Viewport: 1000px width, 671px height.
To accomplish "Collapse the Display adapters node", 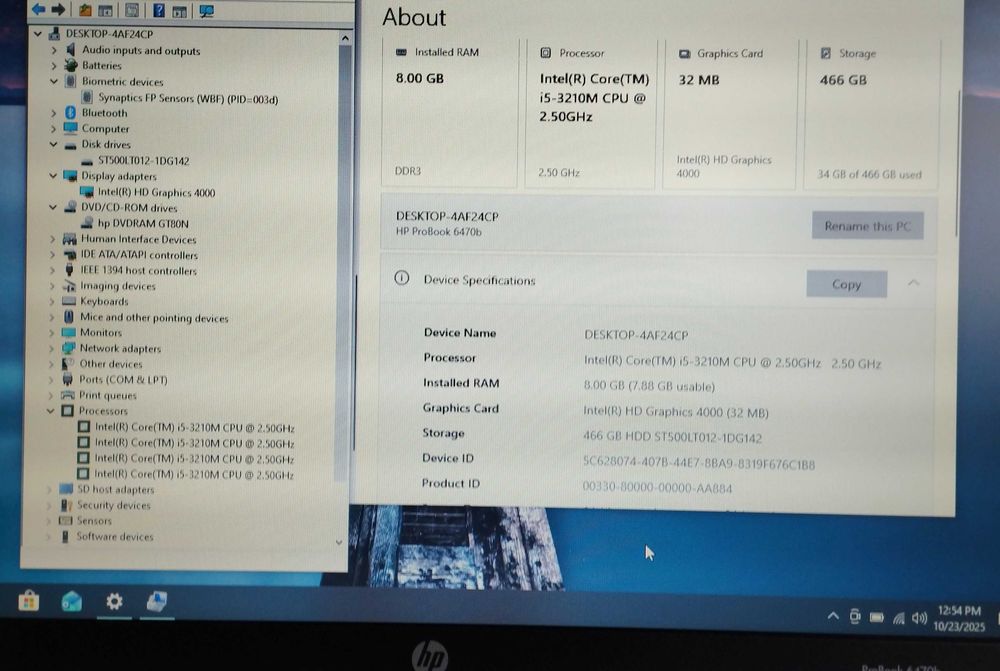I will tap(53, 175).
